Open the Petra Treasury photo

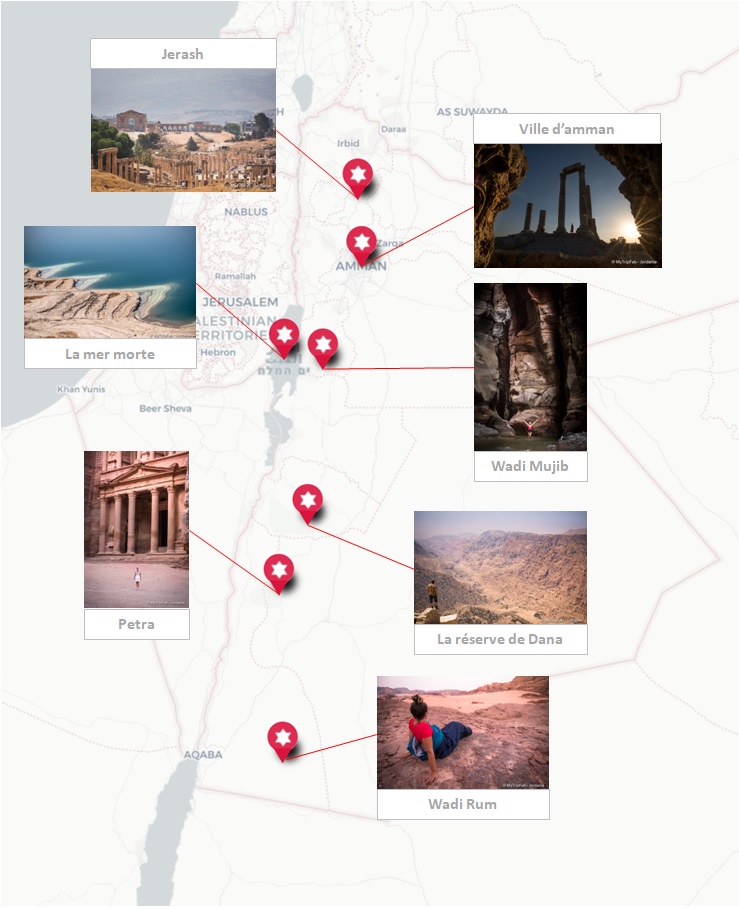pyautogui.click(x=136, y=529)
